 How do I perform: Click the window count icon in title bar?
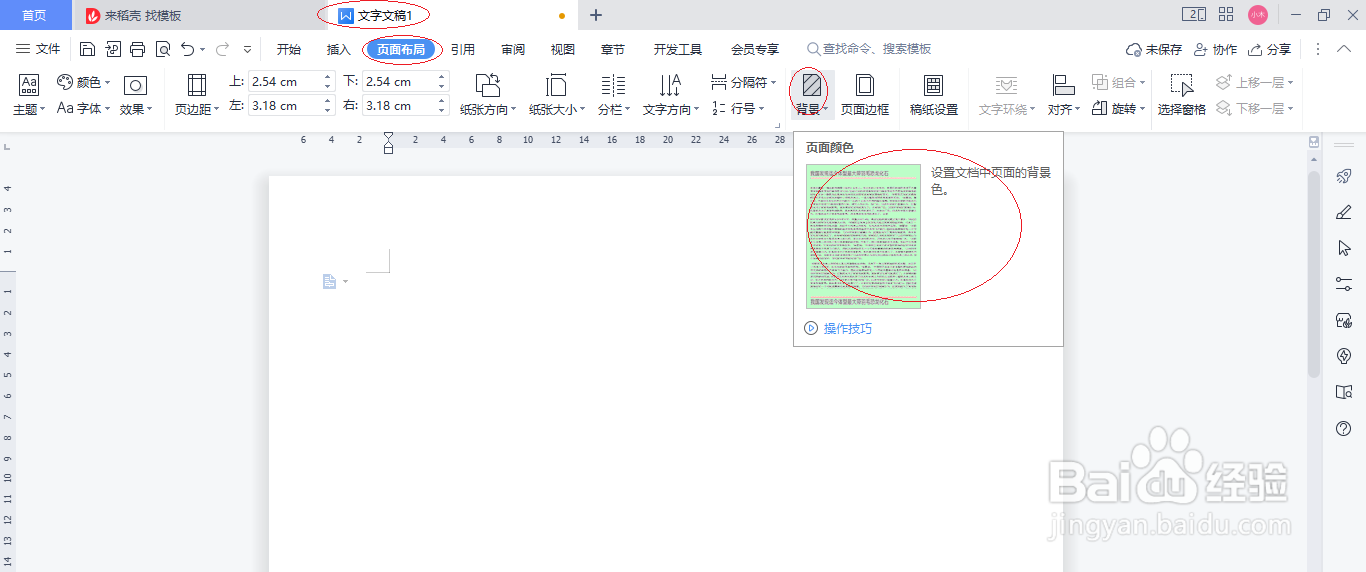click(x=1194, y=14)
